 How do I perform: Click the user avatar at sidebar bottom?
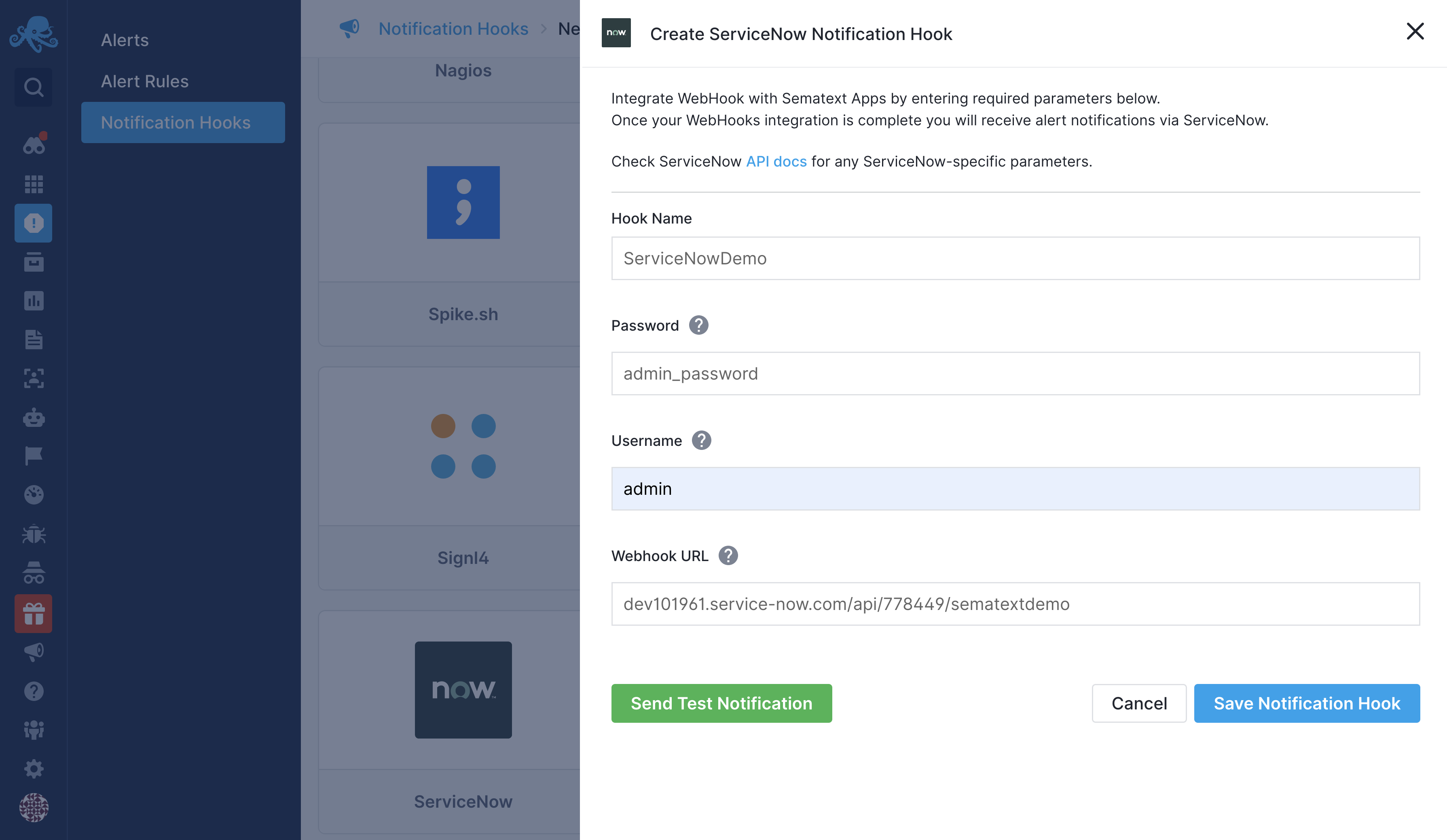34,807
